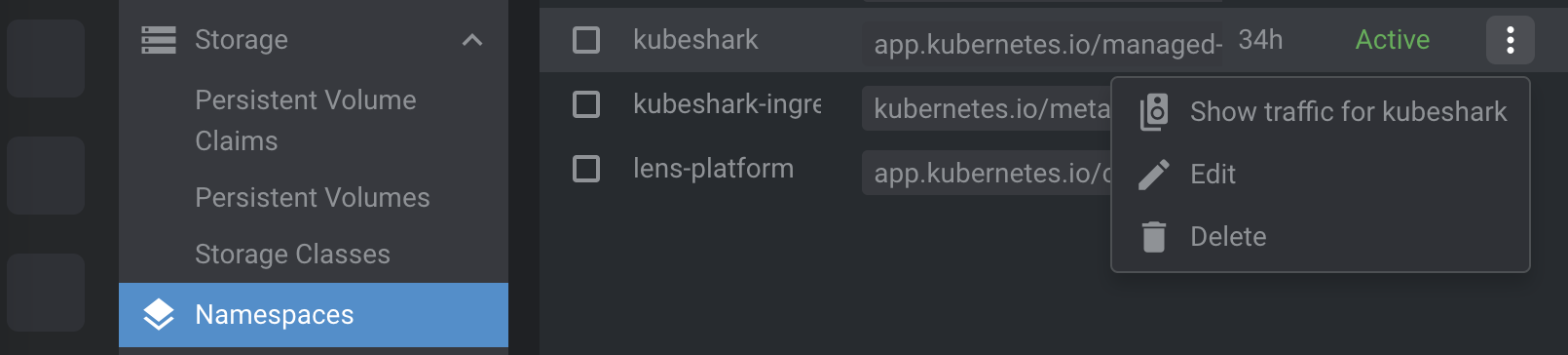The image size is (1568, 355).
Task: Click the app.kubernetes.io/managed- label badge
Action: 1043,44
